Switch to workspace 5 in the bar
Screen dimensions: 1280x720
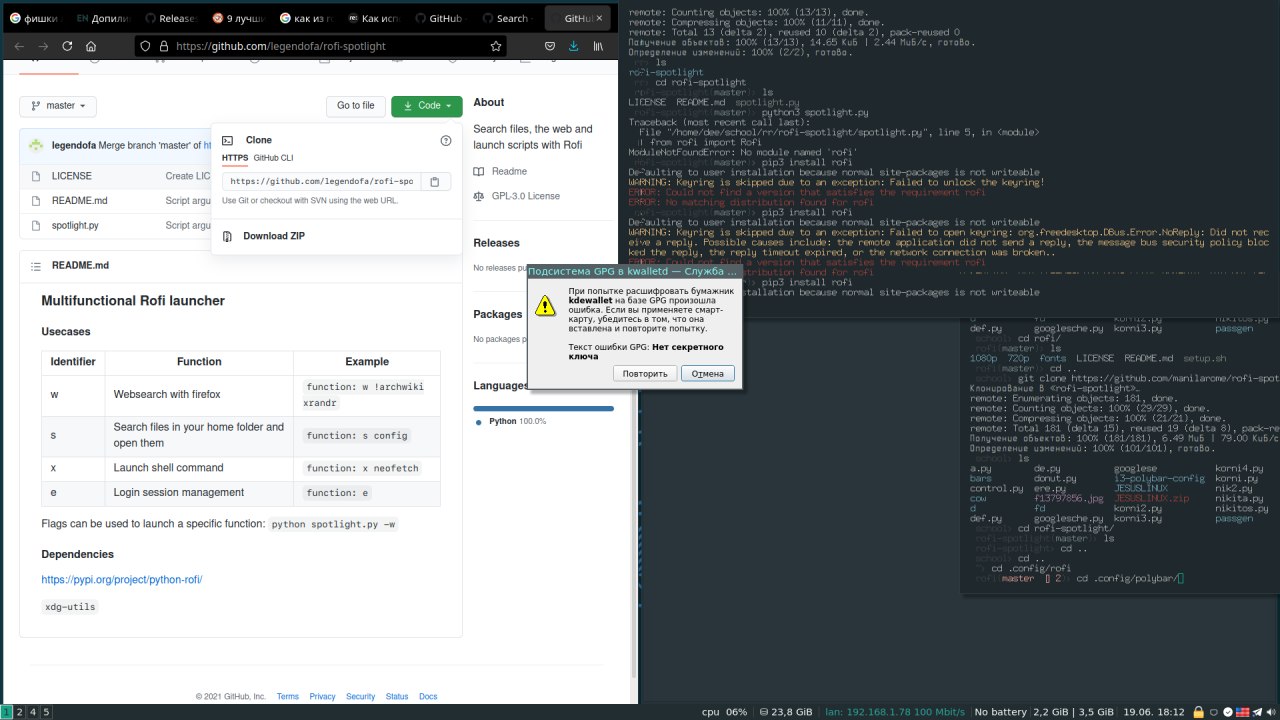pyautogui.click(x=46, y=712)
